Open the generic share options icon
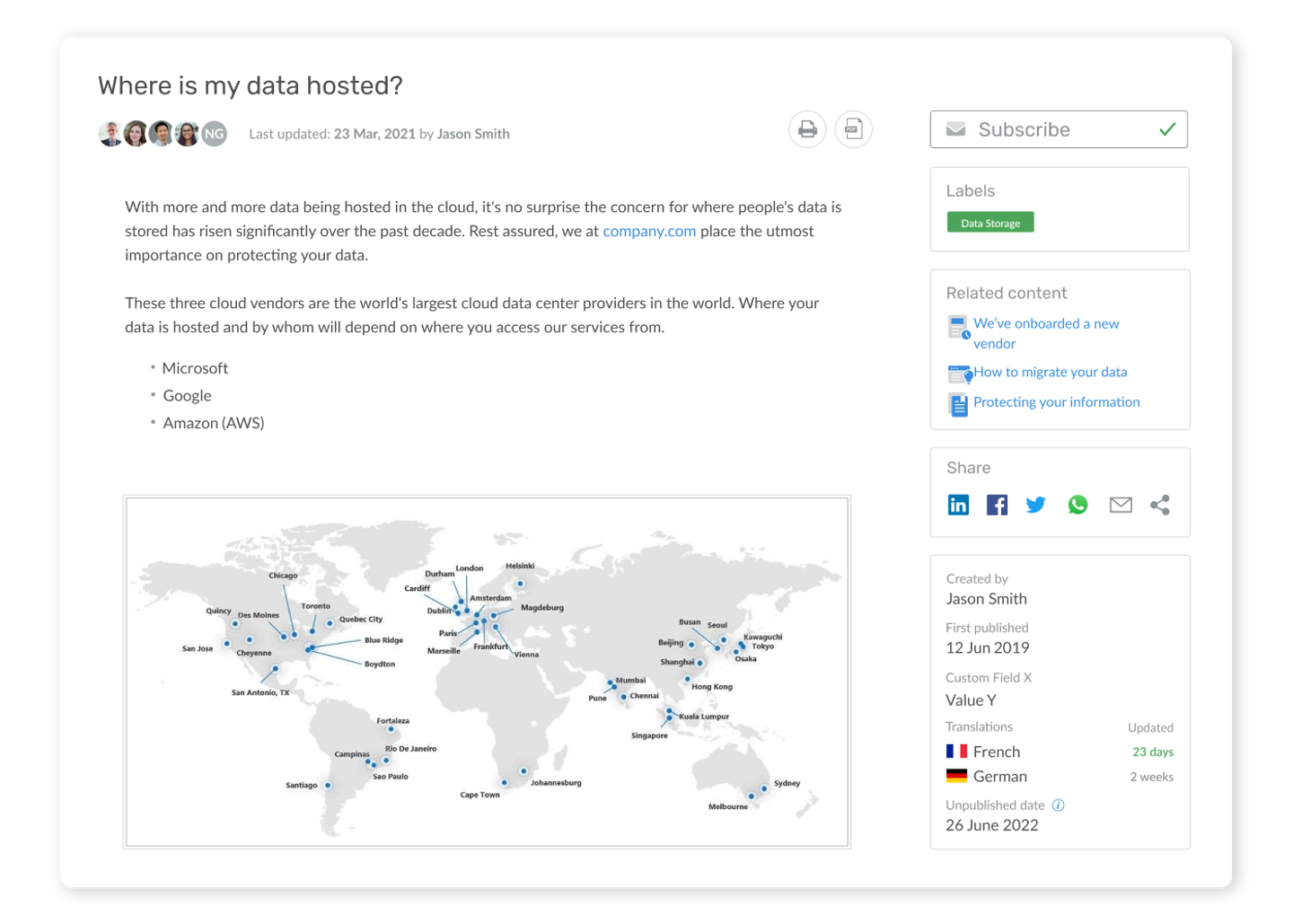Screen dimensions: 1293x924 click(1160, 505)
